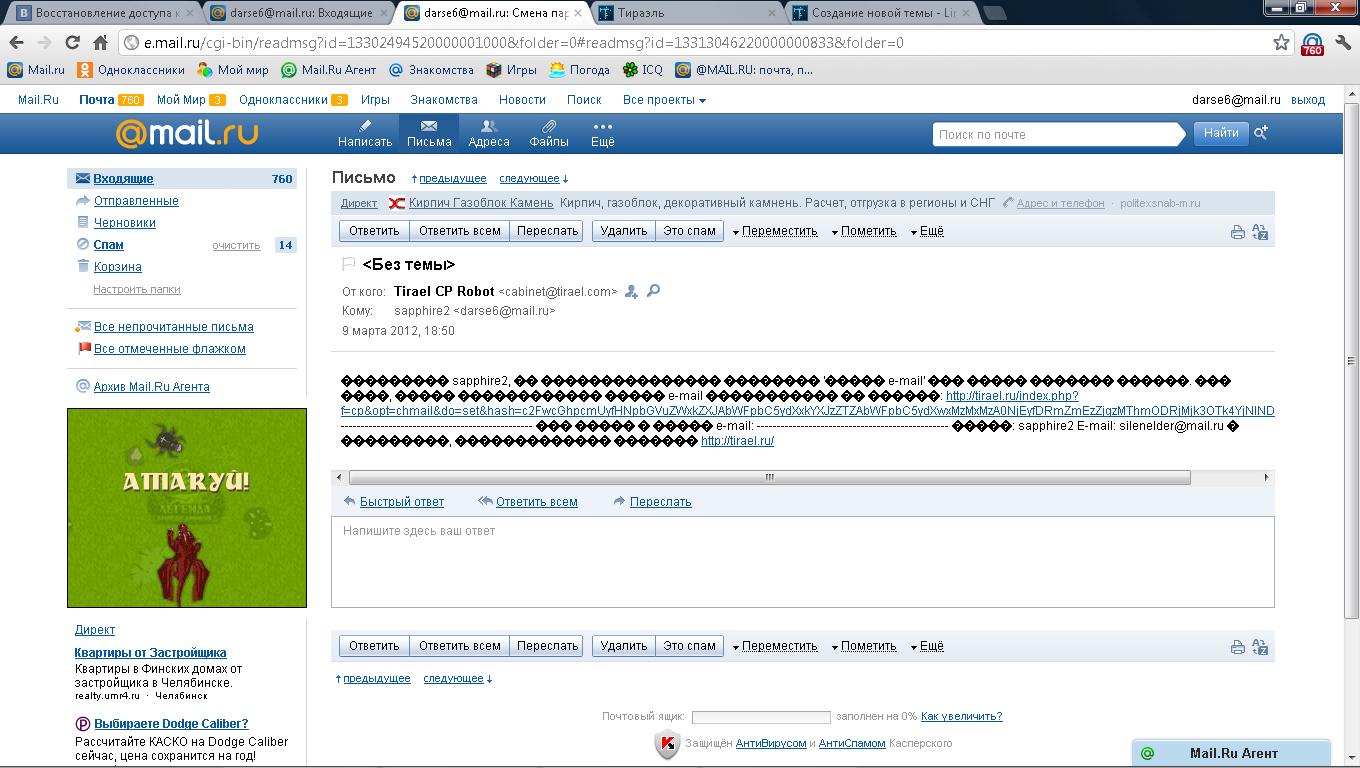Open Настроить папки link

coord(137,289)
